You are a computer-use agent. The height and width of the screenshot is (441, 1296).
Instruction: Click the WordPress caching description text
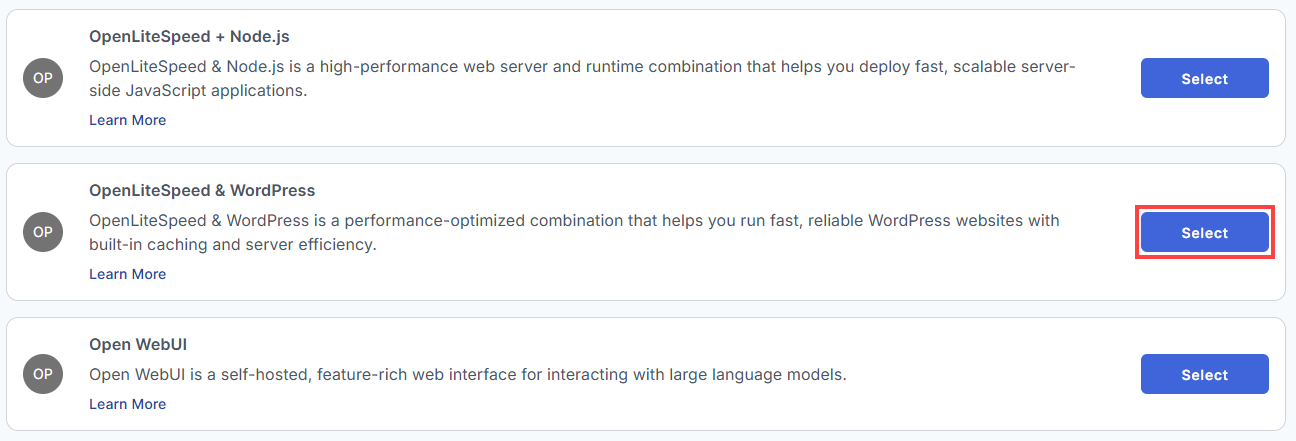574,232
